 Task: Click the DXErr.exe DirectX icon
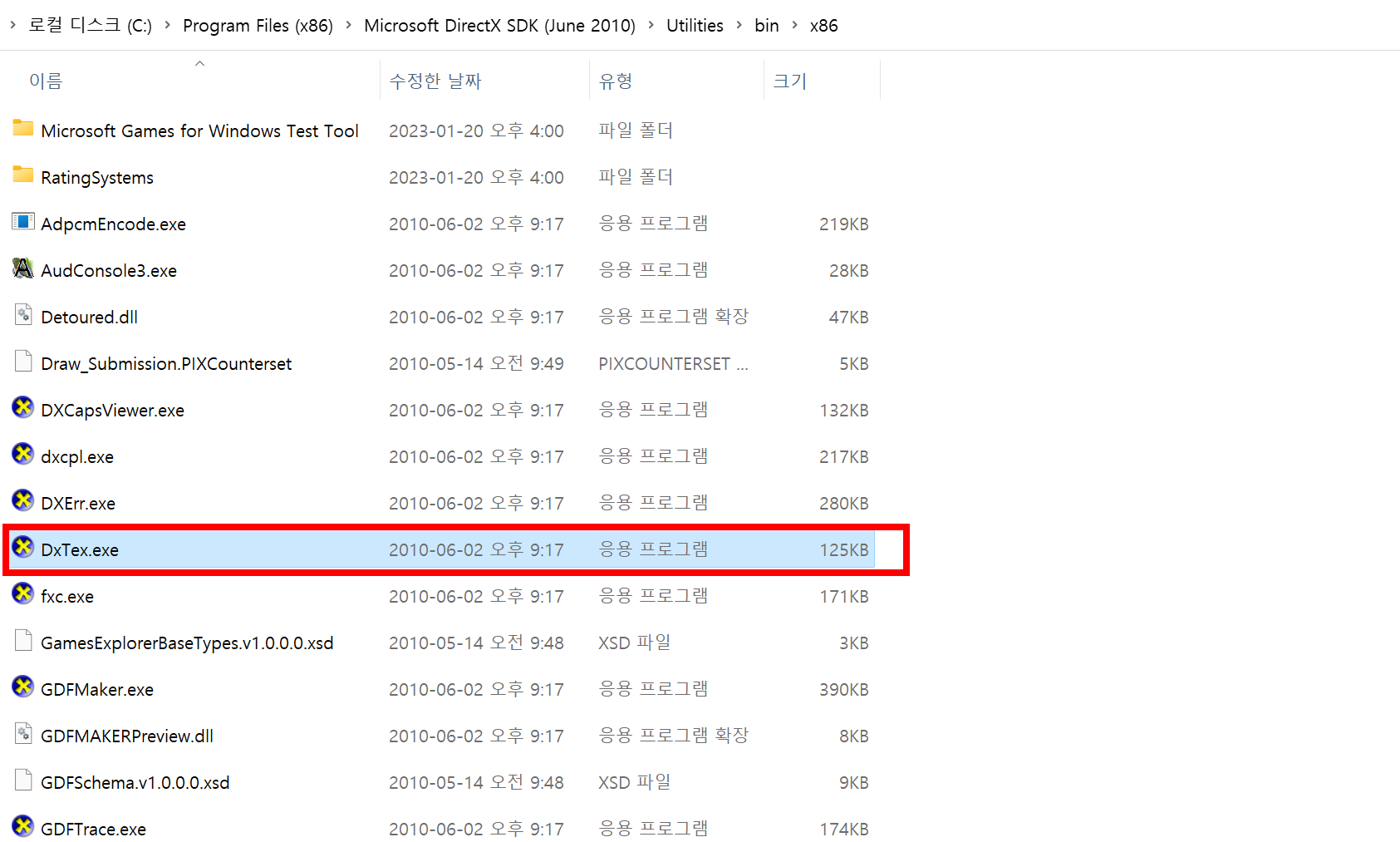pyautogui.click(x=23, y=500)
